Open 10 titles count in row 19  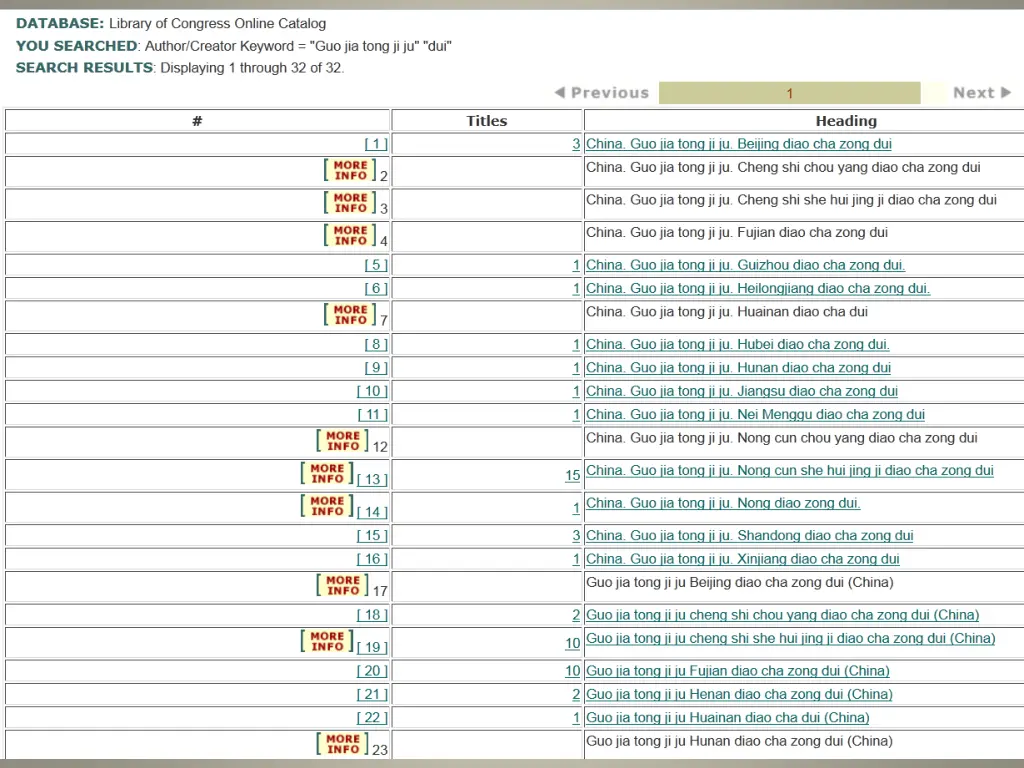tap(572, 644)
